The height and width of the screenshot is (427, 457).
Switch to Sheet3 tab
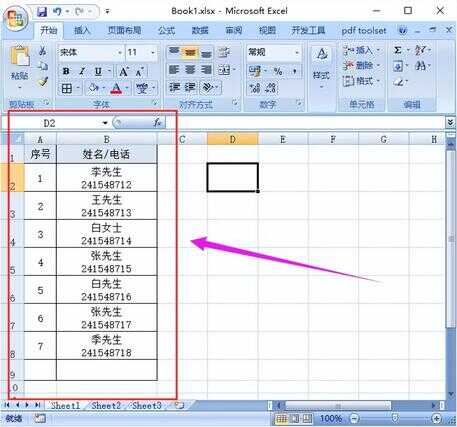147,406
